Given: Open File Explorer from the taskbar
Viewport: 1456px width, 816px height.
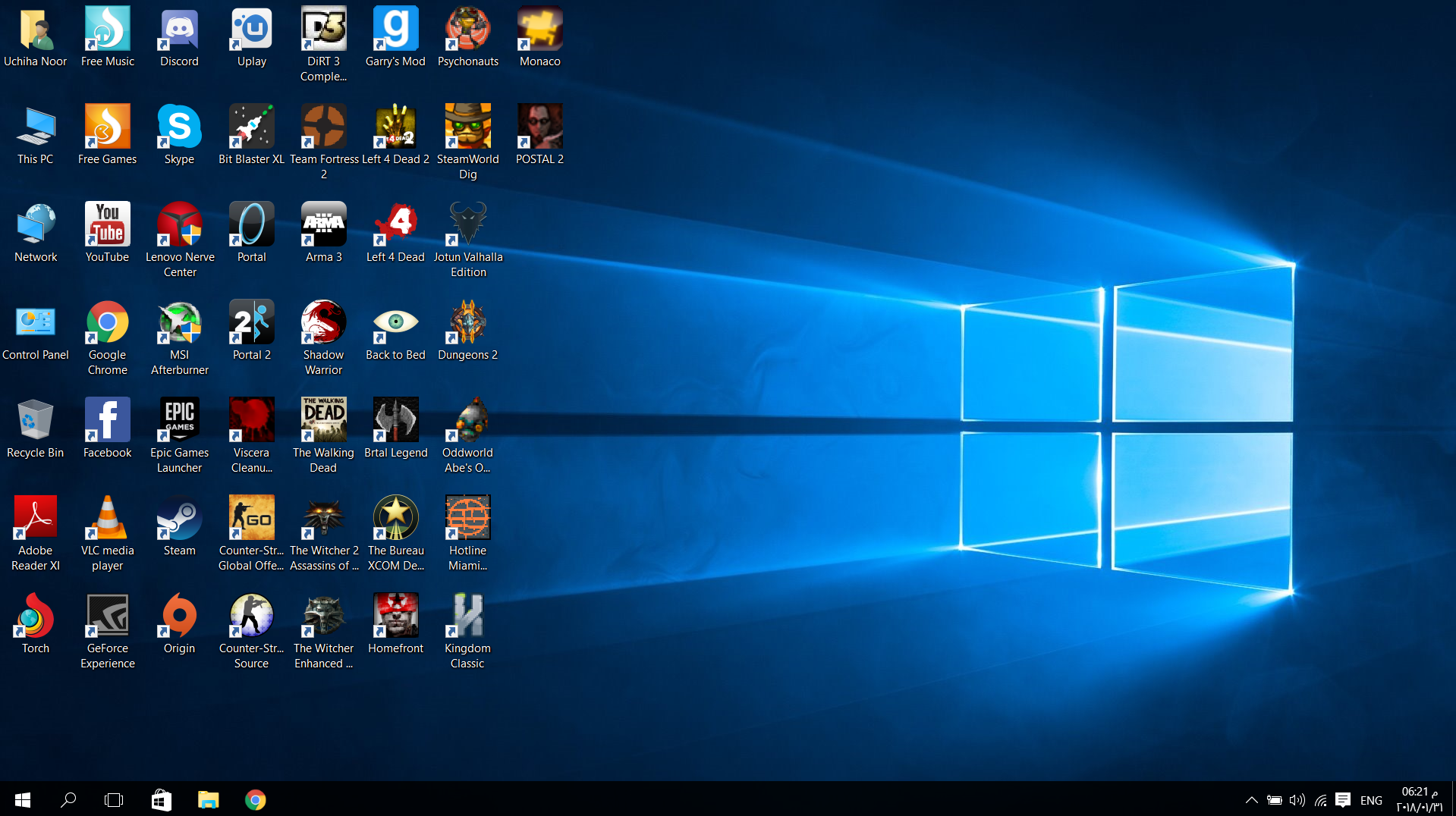Looking at the screenshot, I should coord(209,800).
